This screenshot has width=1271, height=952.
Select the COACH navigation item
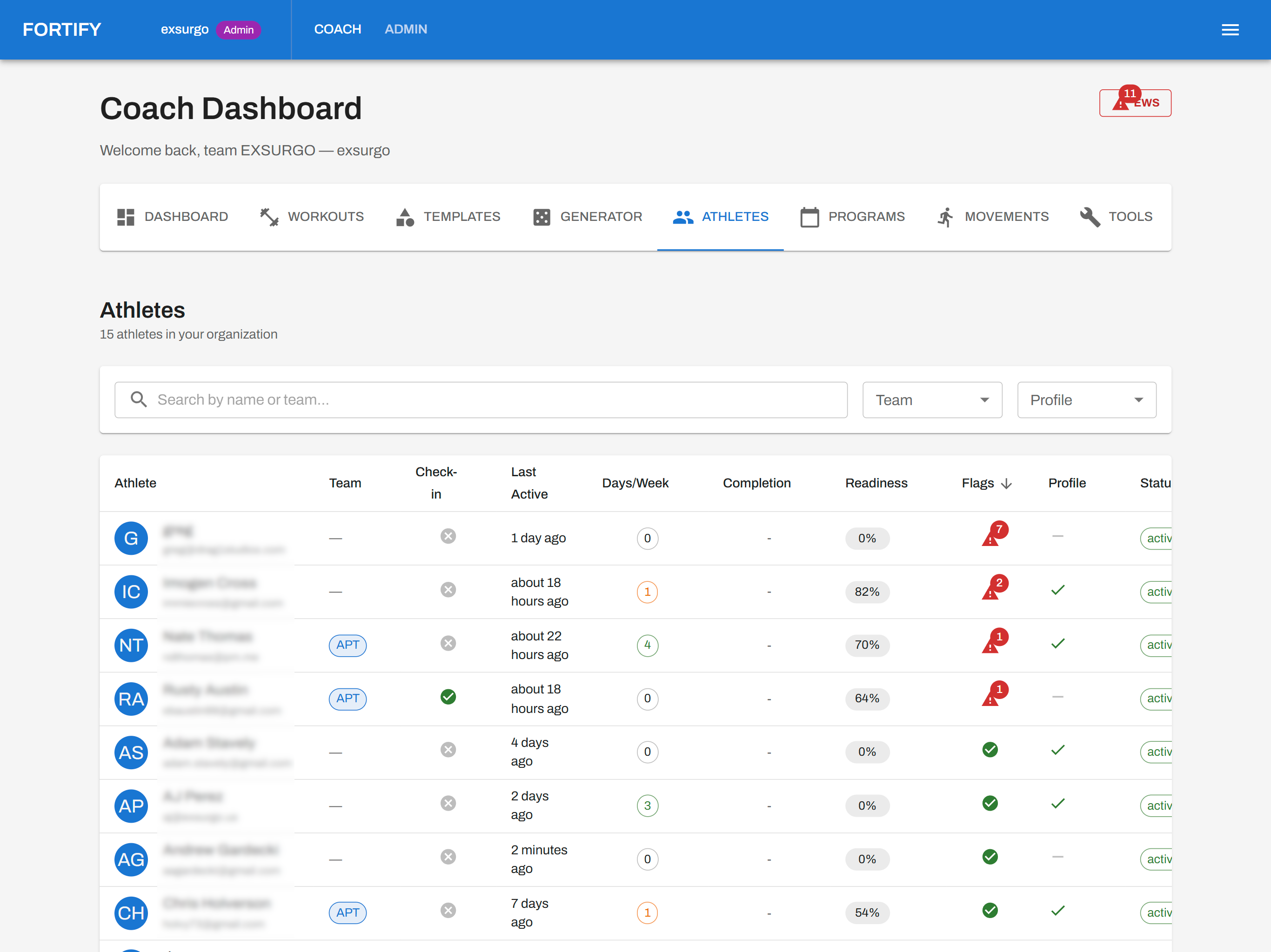coord(338,29)
